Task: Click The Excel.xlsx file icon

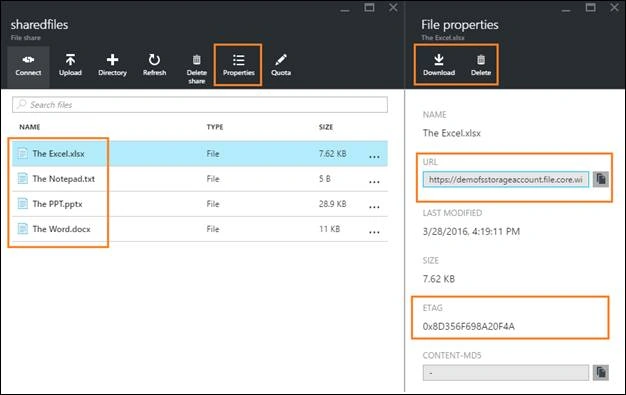Action: click(23, 153)
